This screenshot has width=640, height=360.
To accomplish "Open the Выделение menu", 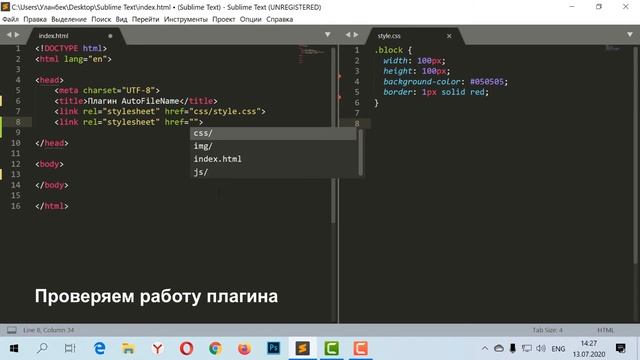I will pyautogui.click(x=69, y=19).
